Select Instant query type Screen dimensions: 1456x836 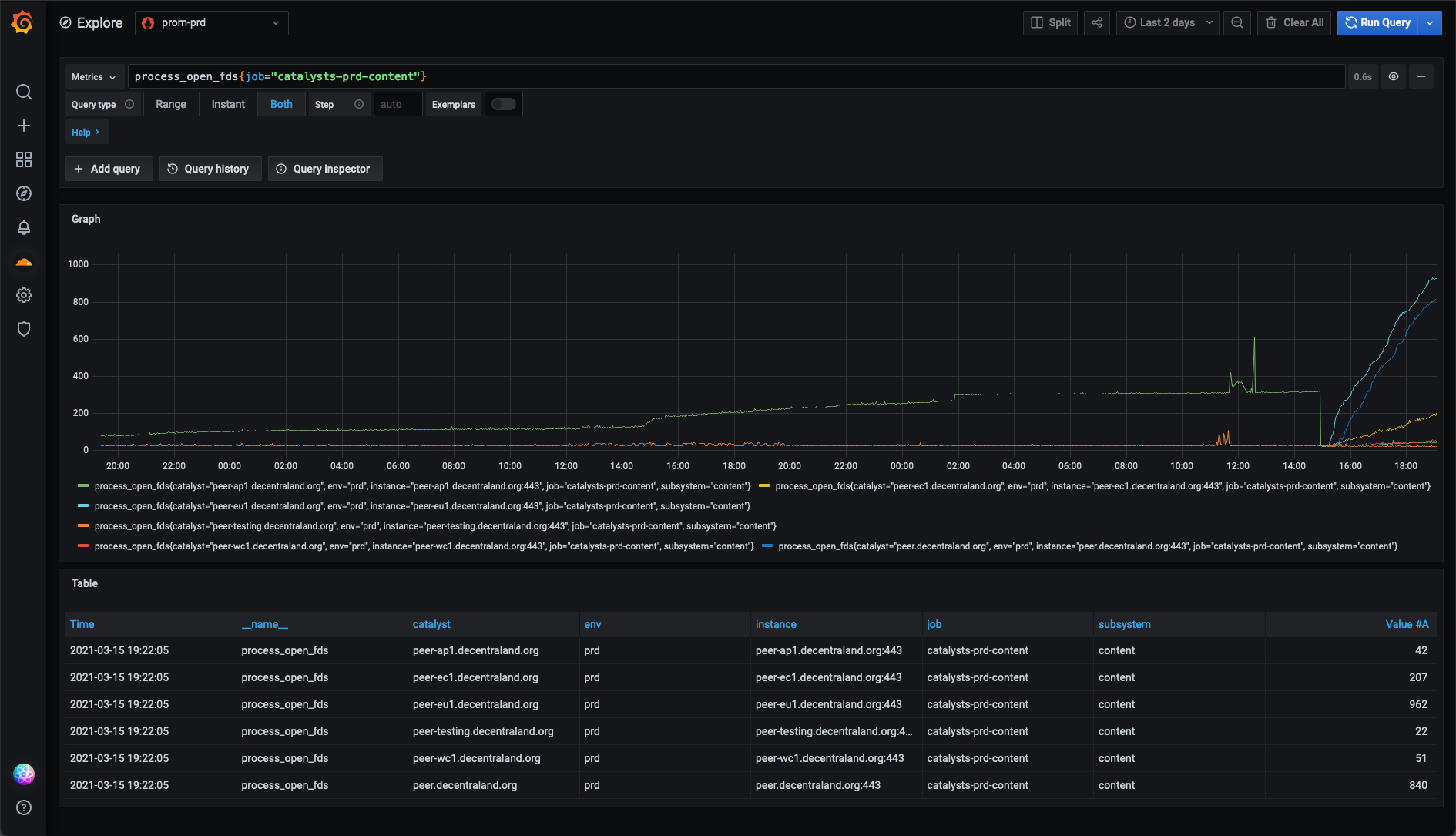pyautogui.click(x=228, y=104)
